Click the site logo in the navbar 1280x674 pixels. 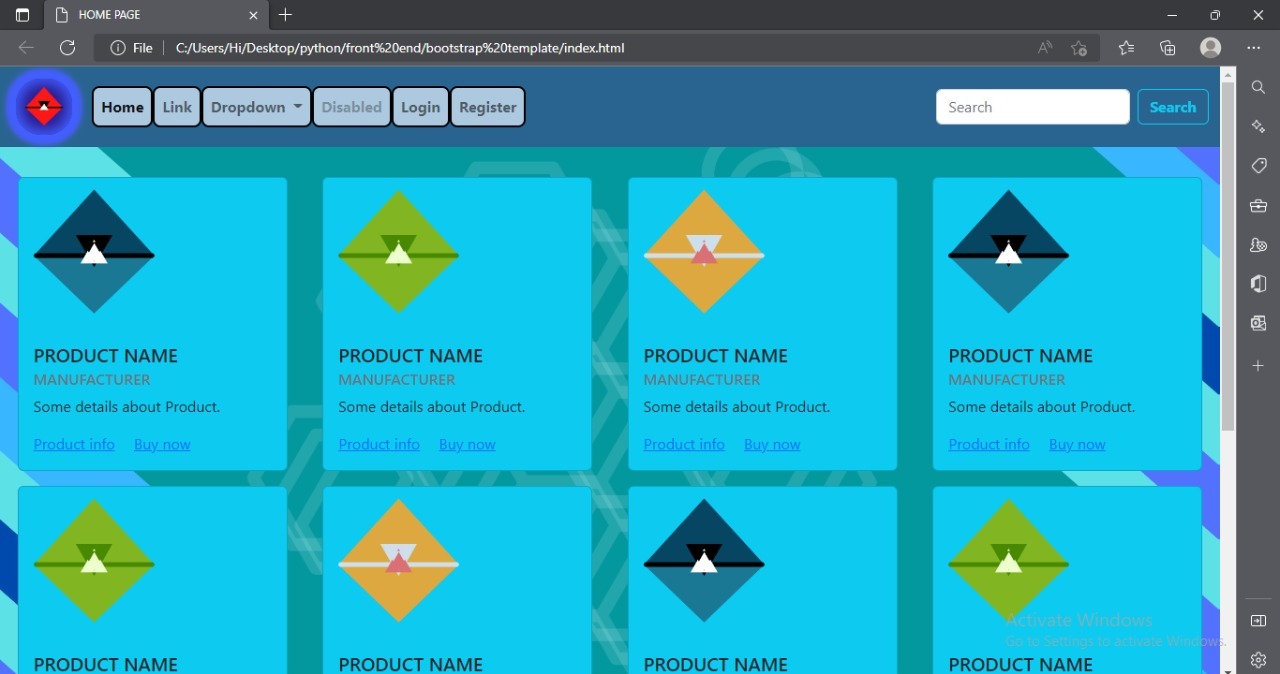[x=44, y=107]
